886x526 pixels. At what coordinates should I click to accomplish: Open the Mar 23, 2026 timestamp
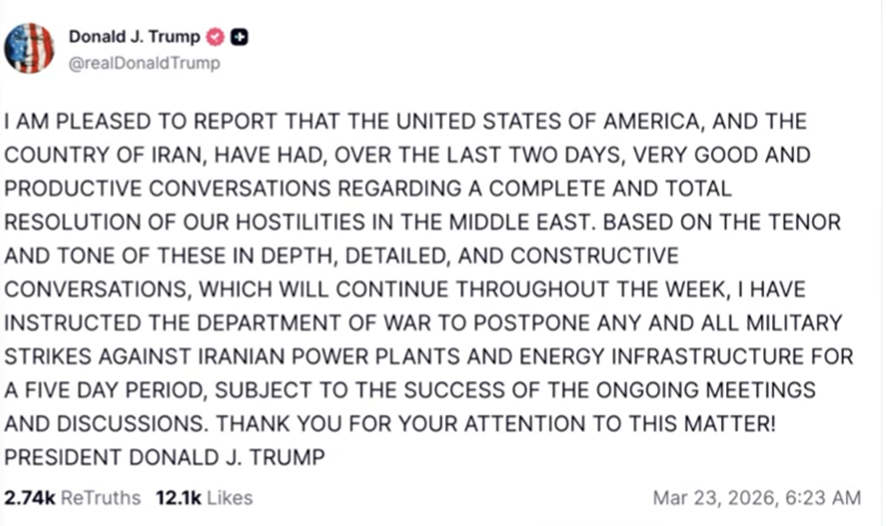point(756,497)
